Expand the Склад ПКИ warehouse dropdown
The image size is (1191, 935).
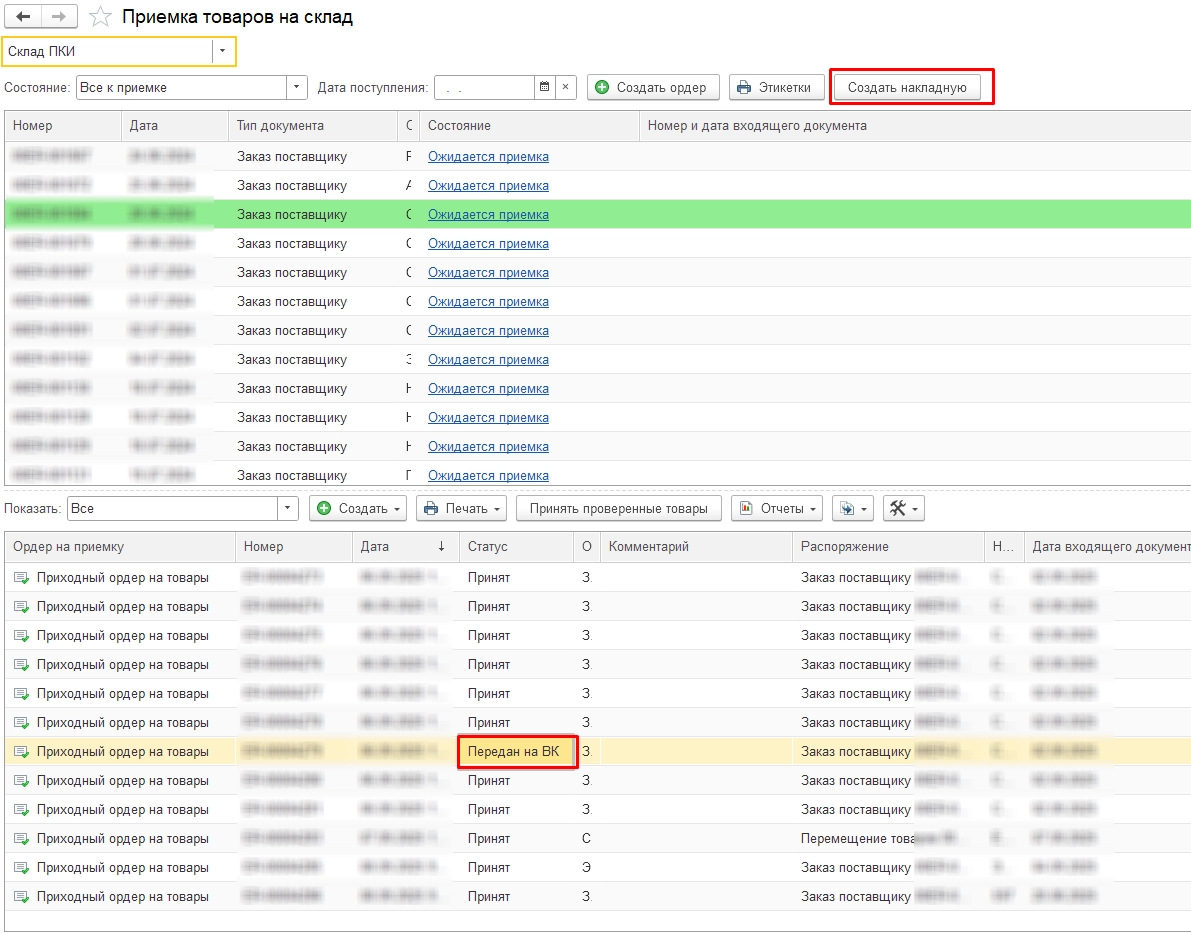[223, 52]
